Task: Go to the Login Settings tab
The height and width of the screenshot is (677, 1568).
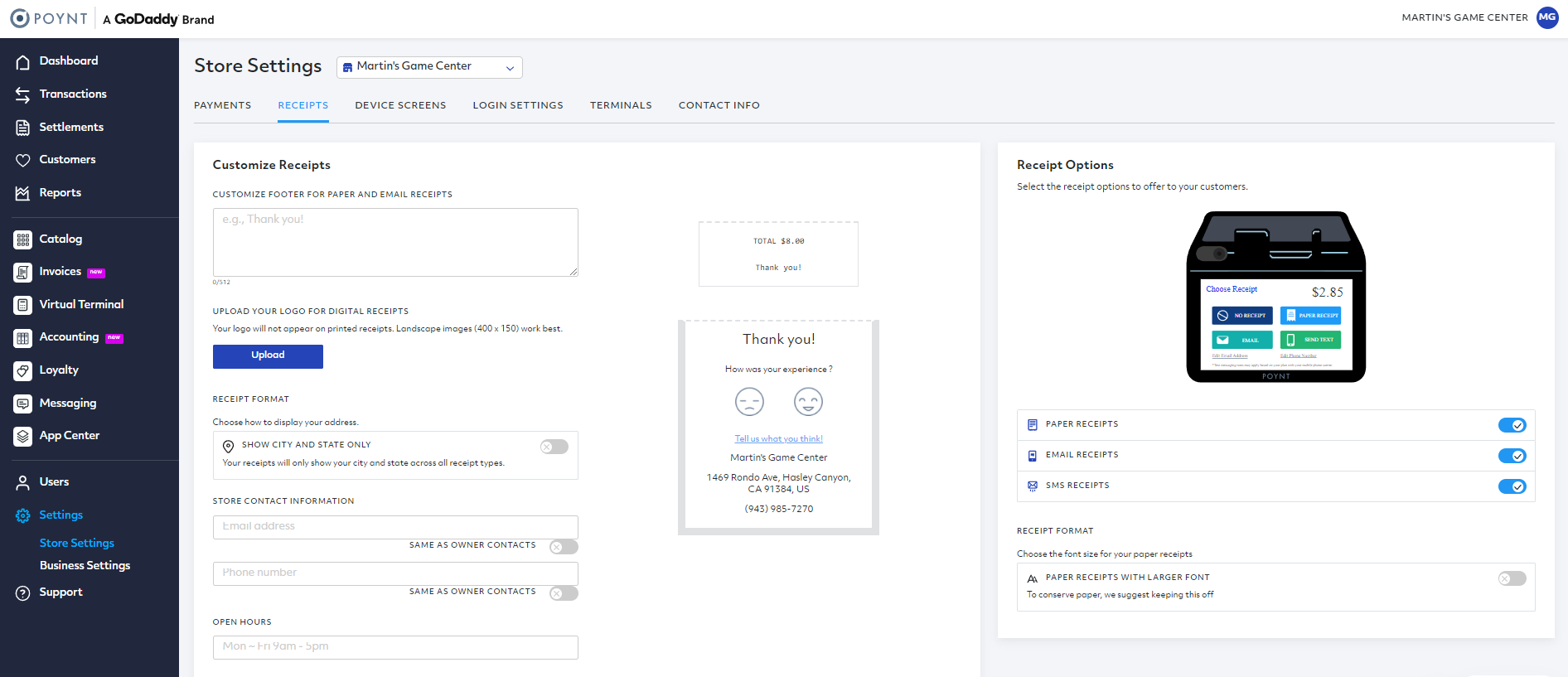Action: tap(518, 105)
